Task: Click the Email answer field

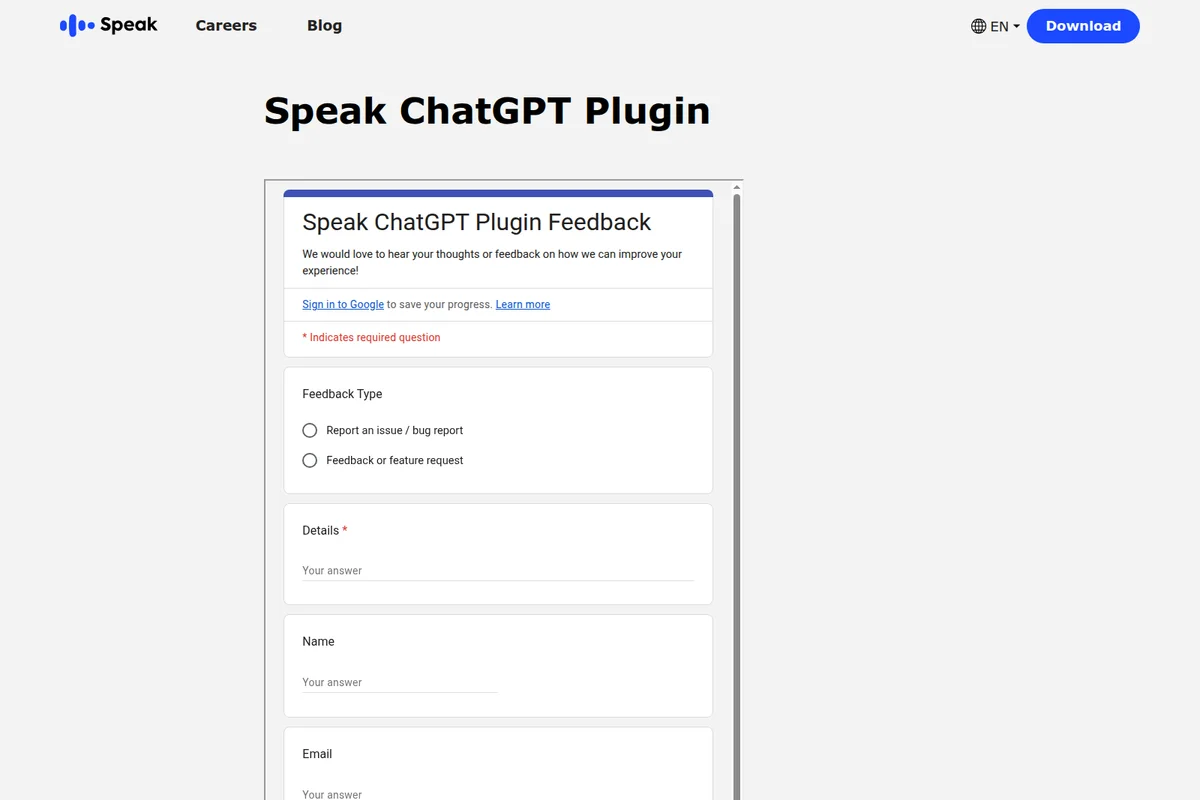Action: (x=398, y=793)
